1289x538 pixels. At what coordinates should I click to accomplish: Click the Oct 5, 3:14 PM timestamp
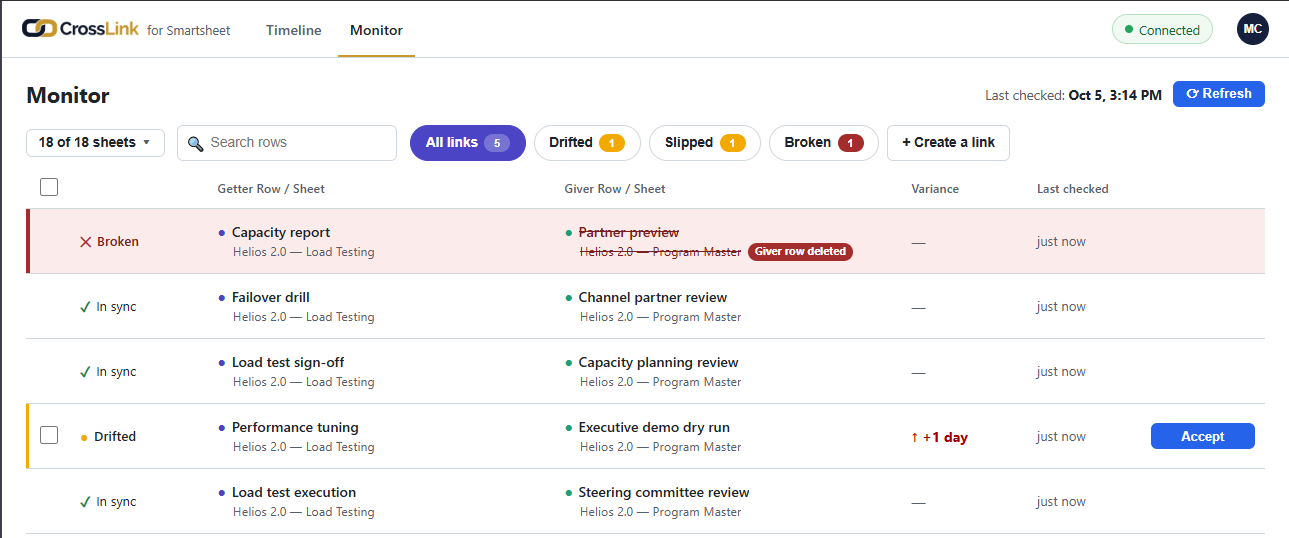pyautogui.click(x=1115, y=96)
